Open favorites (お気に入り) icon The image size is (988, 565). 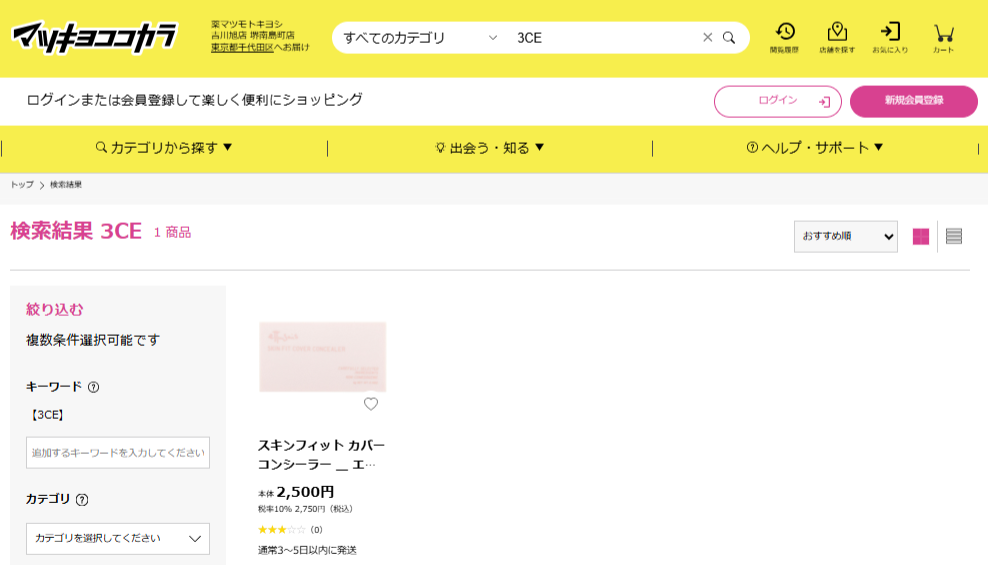pos(890,38)
